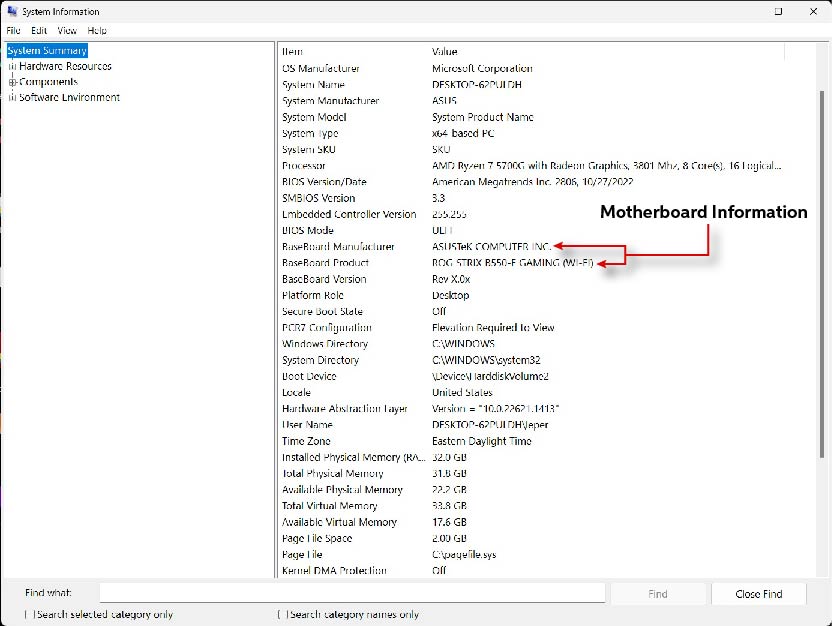This screenshot has height=626, width=832.
Task: Select the Available Virtual Memory row
Action: tap(531, 522)
